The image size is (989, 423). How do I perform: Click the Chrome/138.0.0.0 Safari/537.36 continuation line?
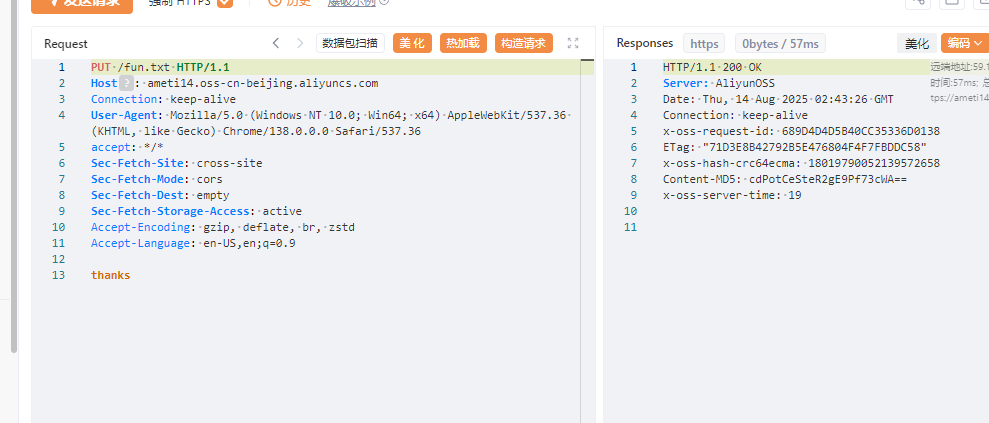[255, 131]
